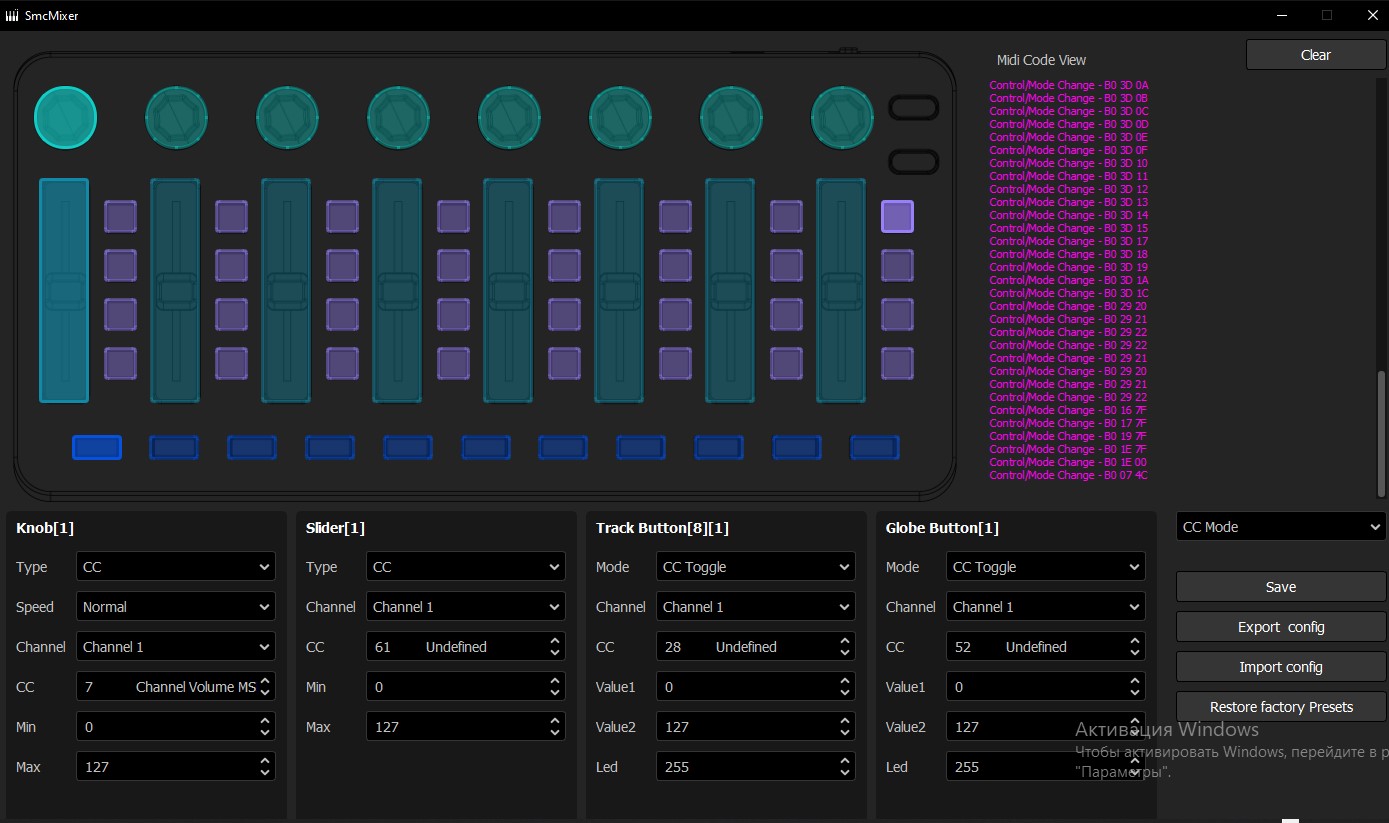
Task: Select the first fader slider on mixer
Action: coord(64,290)
